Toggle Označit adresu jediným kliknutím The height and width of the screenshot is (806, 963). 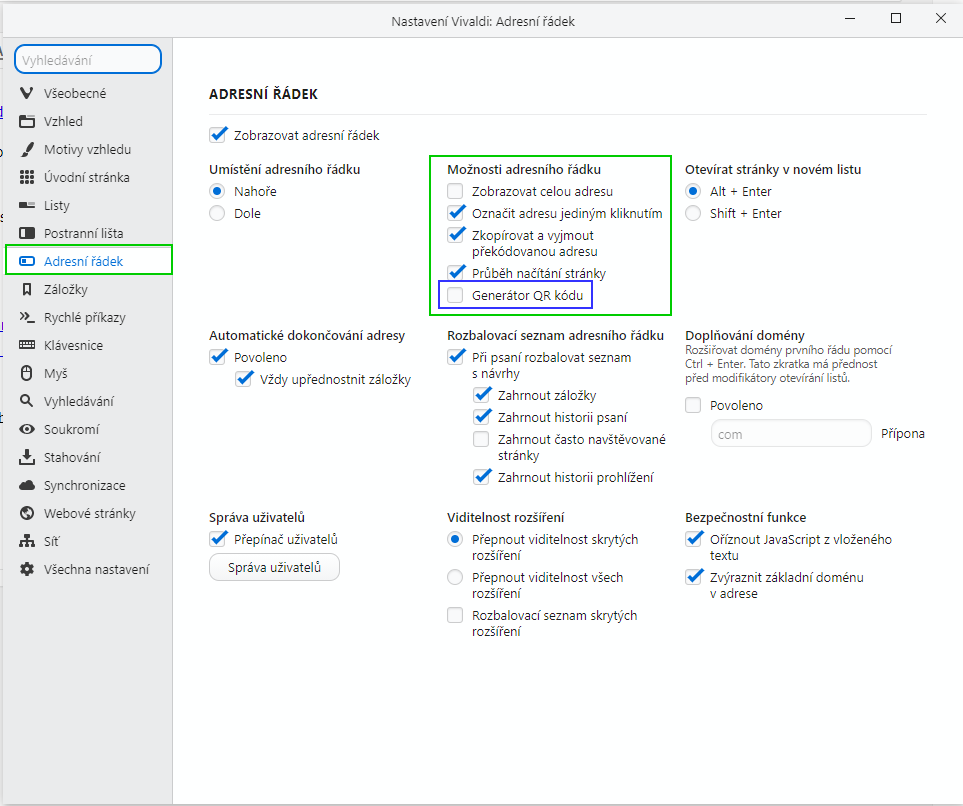(x=455, y=213)
